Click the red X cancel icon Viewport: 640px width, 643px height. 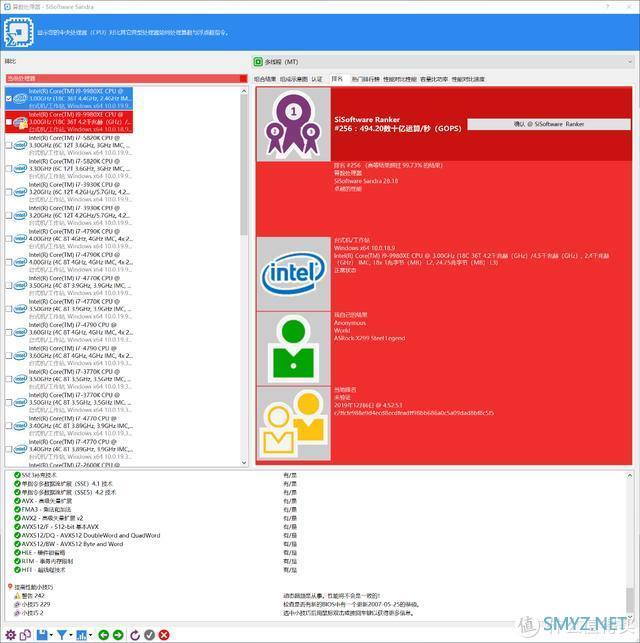[164, 635]
